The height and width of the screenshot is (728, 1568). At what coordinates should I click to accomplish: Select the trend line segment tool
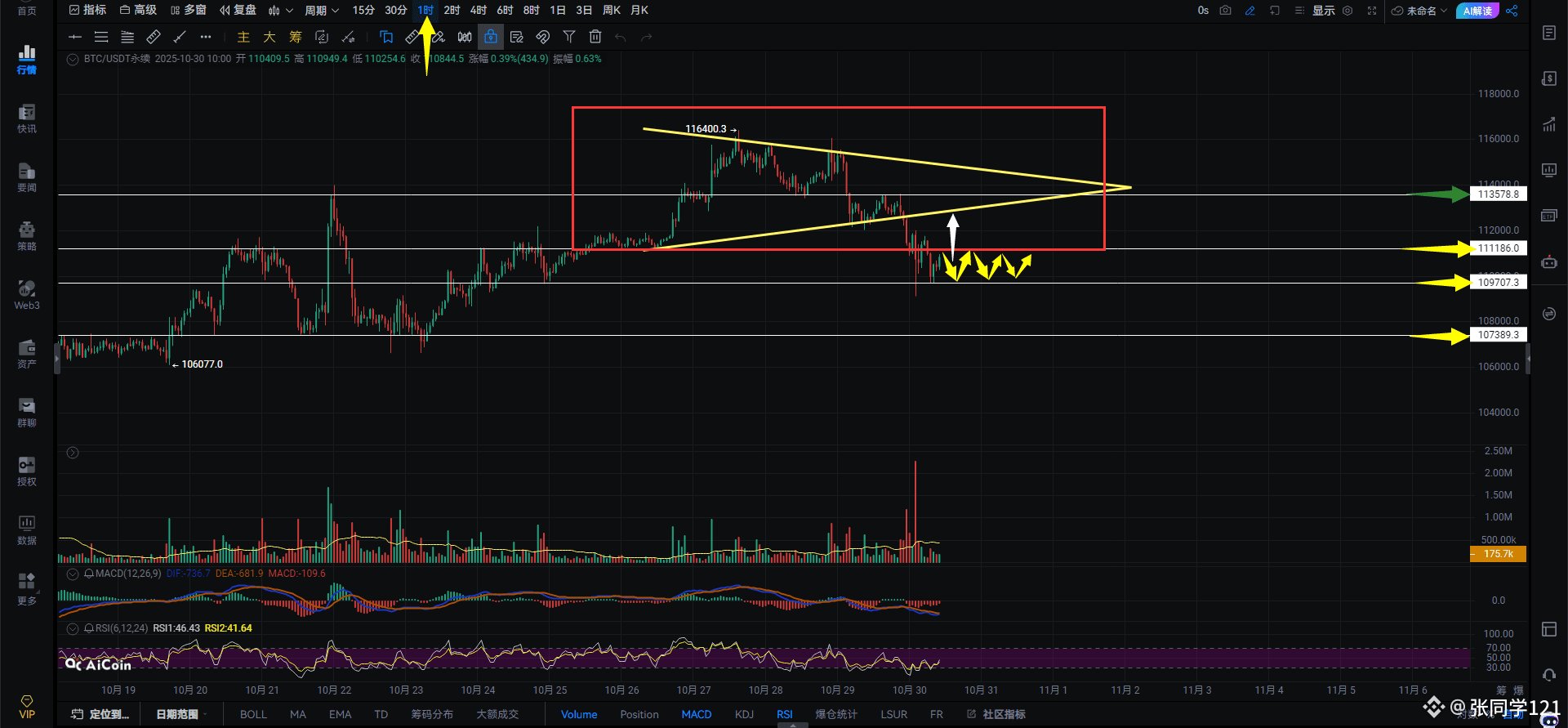pyautogui.click(x=180, y=37)
